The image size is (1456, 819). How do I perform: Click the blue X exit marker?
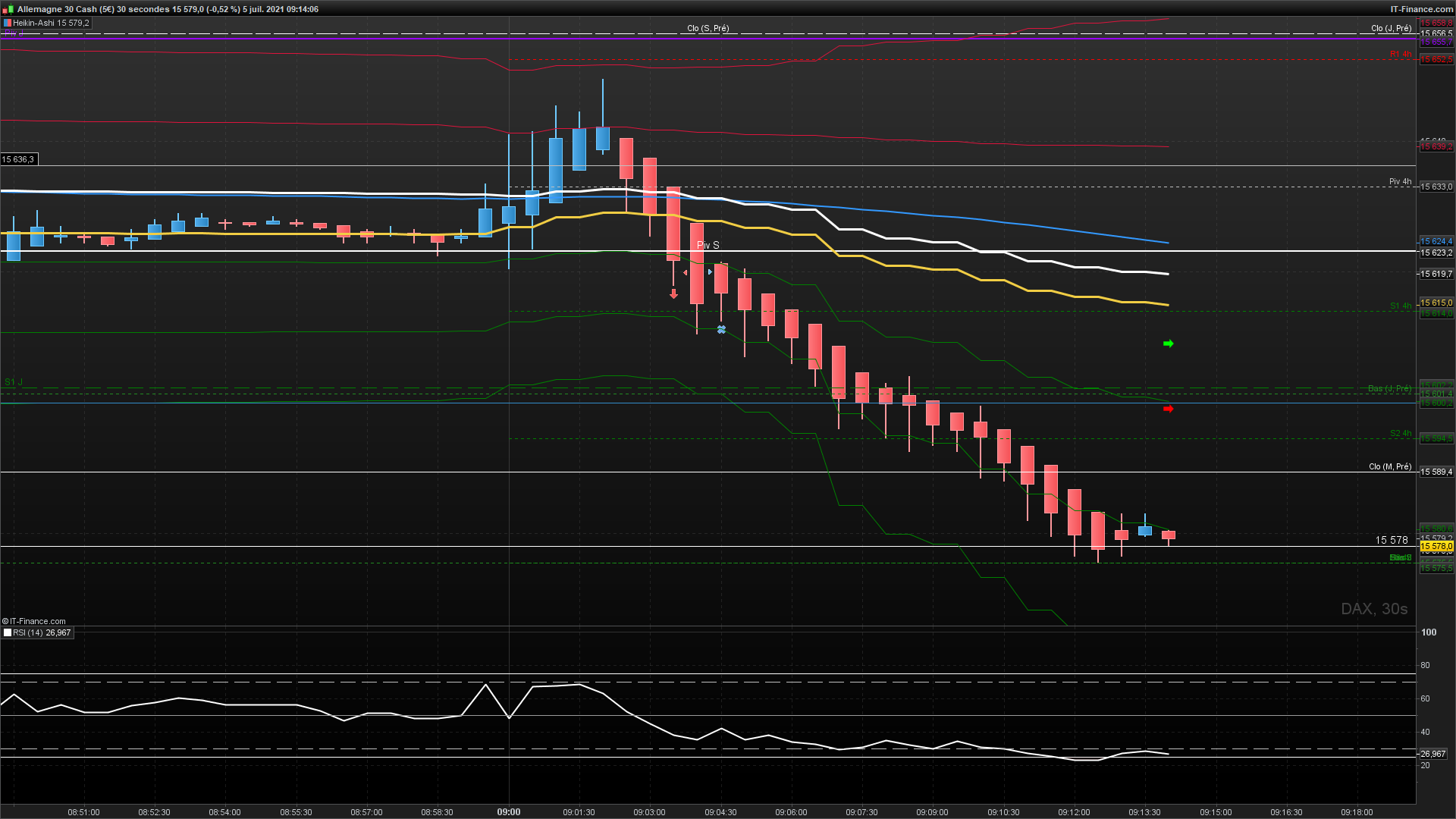(721, 329)
